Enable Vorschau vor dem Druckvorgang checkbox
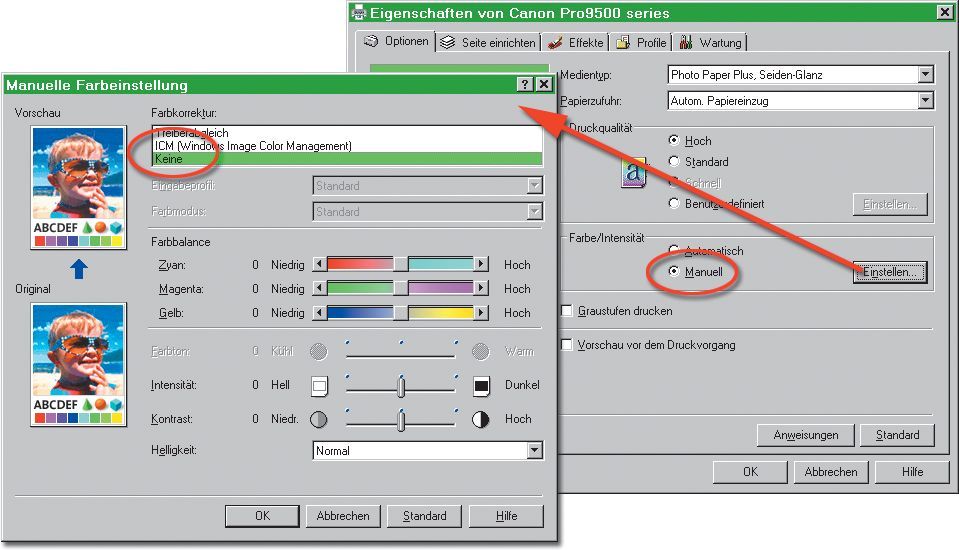 [x=567, y=345]
